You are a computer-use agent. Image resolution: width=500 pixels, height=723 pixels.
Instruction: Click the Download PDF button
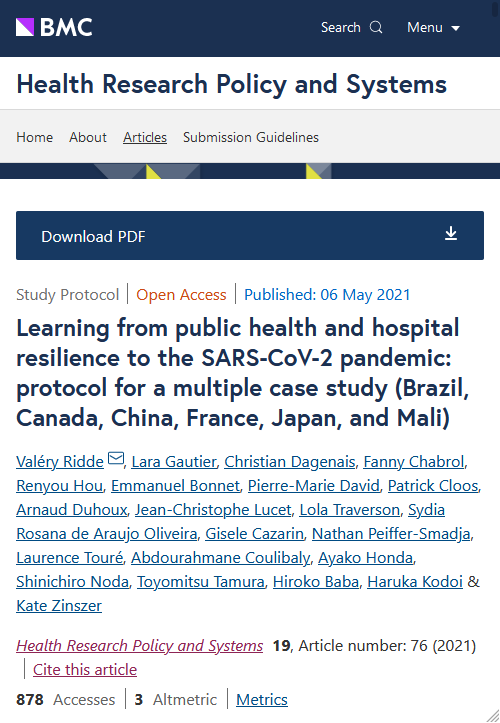(x=250, y=236)
